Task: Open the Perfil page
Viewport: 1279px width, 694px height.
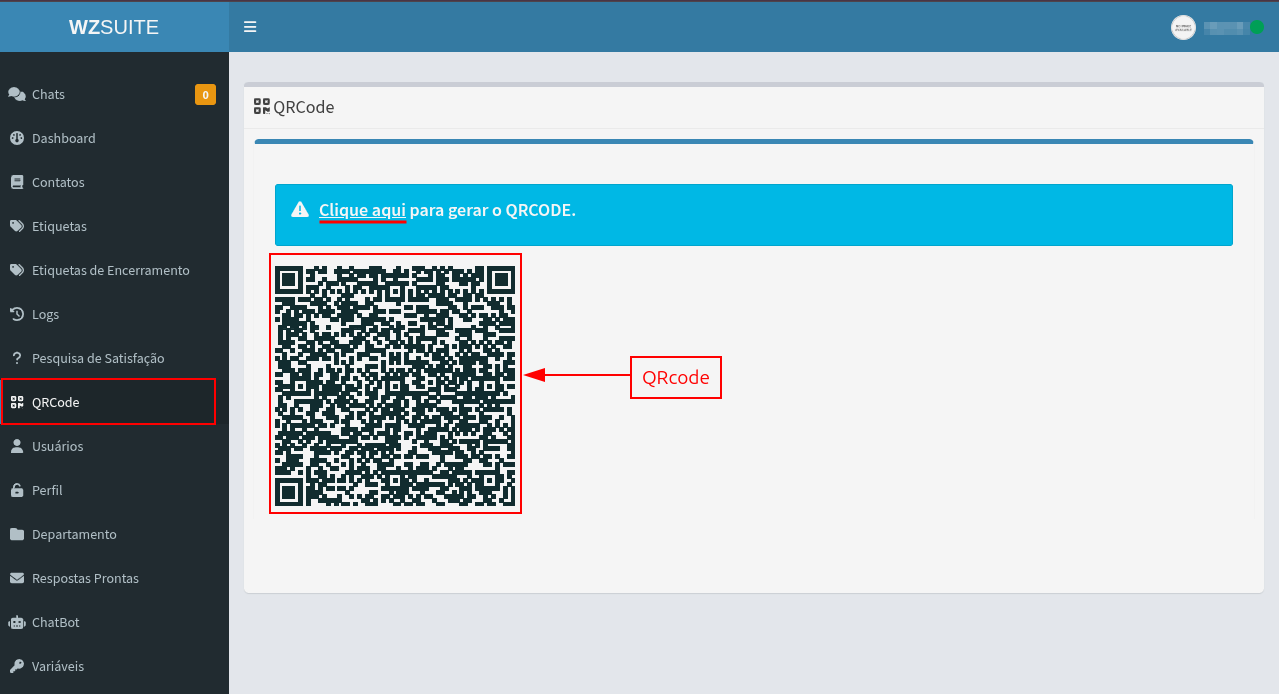Action: point(114,490)
